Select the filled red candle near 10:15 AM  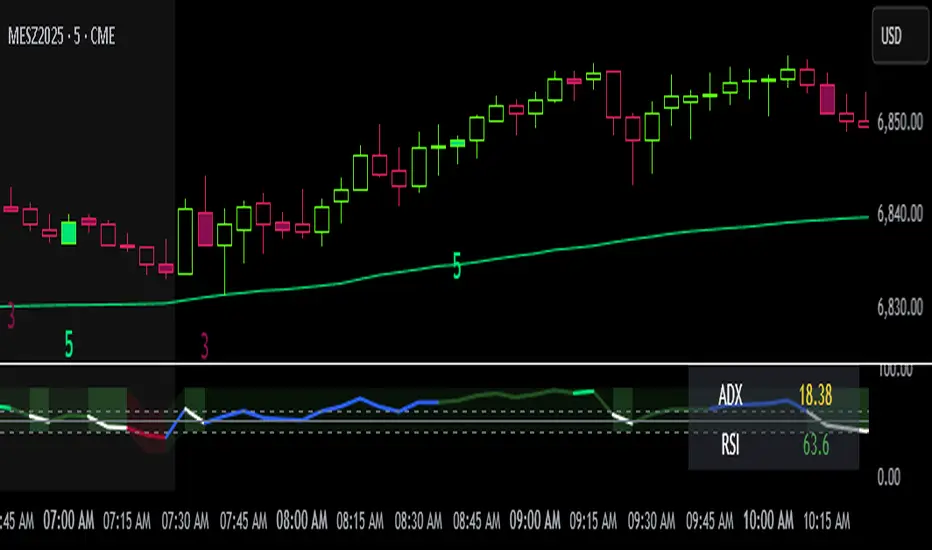pyautogui.click(x=827, y=99)
